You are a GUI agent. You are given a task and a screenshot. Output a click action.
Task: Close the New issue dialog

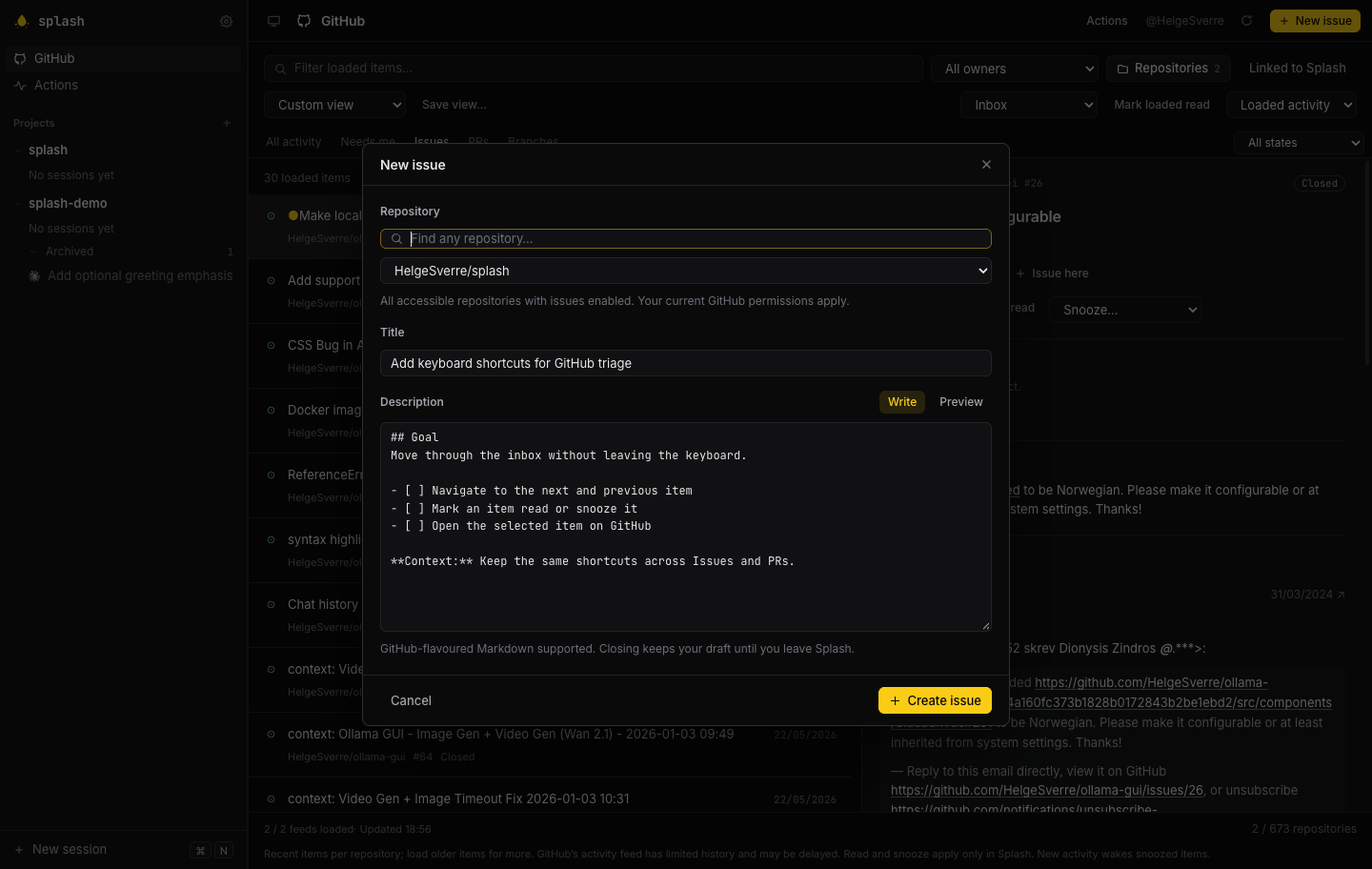click(x=986, y=165)
